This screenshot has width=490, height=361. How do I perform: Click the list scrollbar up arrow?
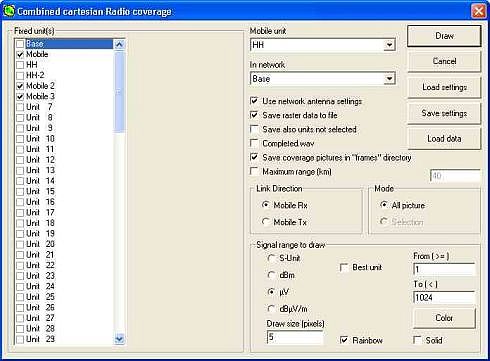point(119,44)
